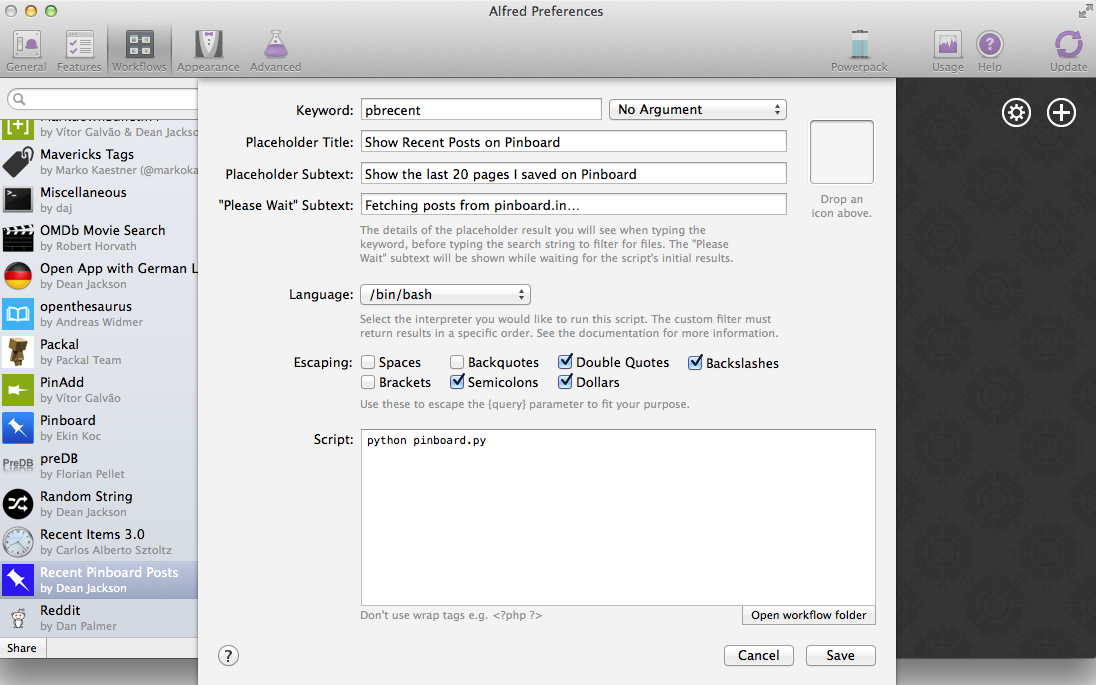Image resolution: width=1096 pixels, height=685 pixels.
Task: Enable Brackets escaping checkbox
Action: click(x=368, y=382)
